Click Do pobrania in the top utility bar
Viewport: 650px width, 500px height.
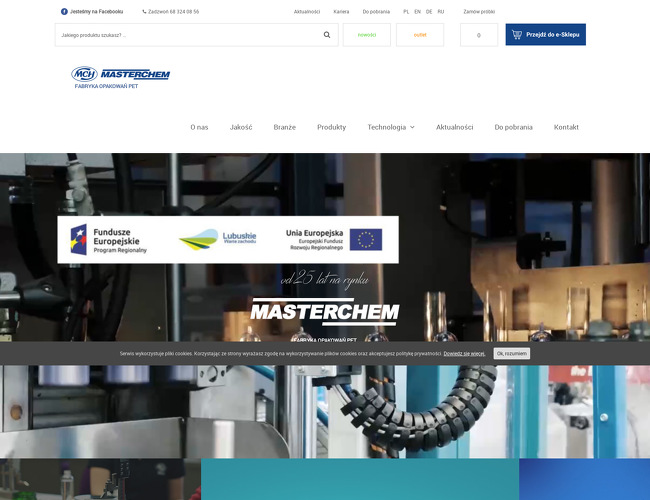pos(376,12)
